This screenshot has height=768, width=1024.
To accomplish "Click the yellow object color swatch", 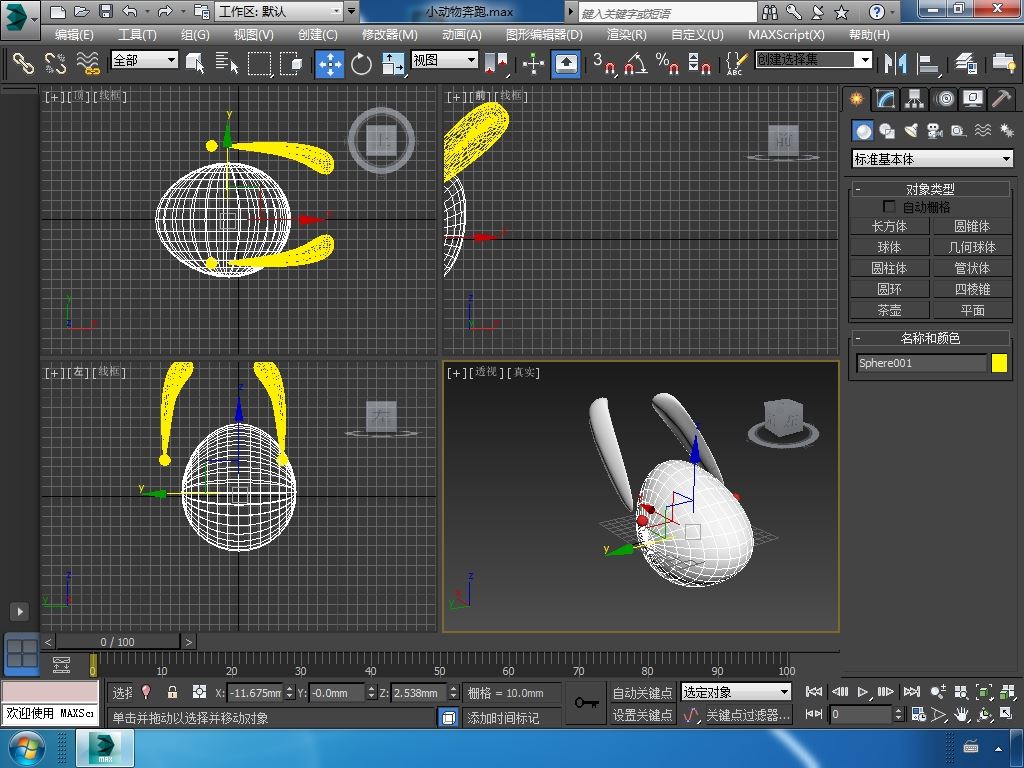I will (999, 363).
